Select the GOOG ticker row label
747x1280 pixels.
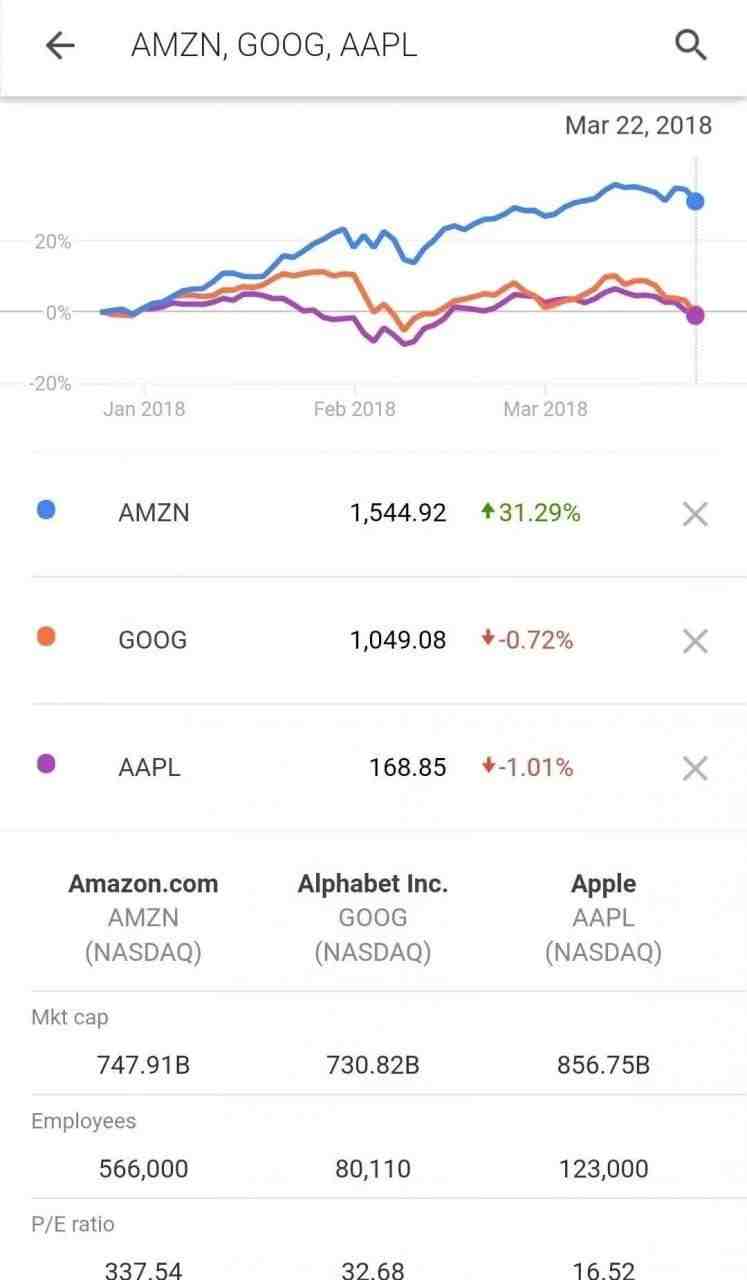153,640
